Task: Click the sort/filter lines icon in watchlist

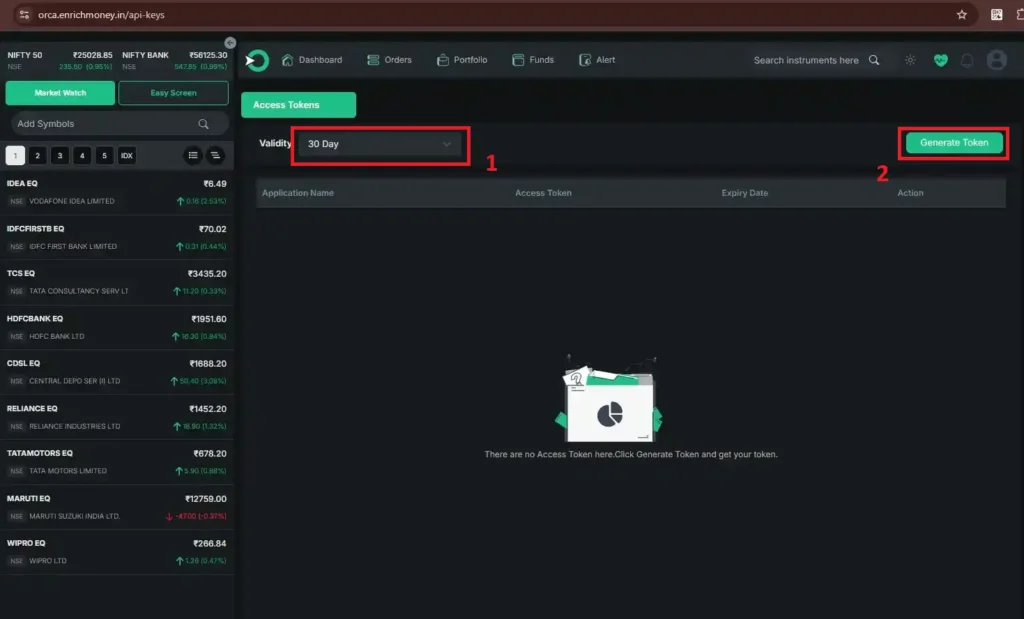Action: (x=215, y=155)
